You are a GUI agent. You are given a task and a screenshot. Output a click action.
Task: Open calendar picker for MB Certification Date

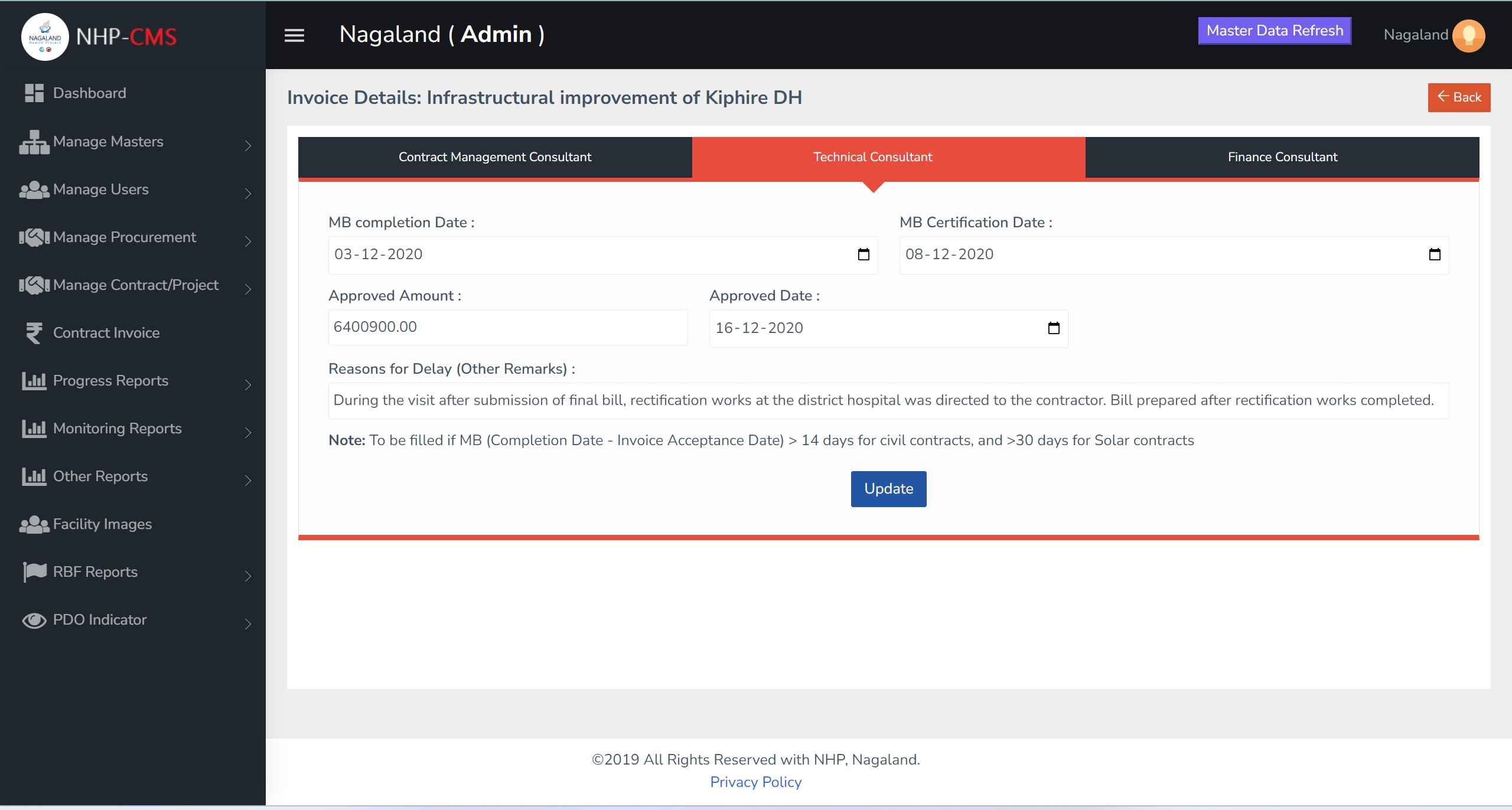(x=1435, y=254)
